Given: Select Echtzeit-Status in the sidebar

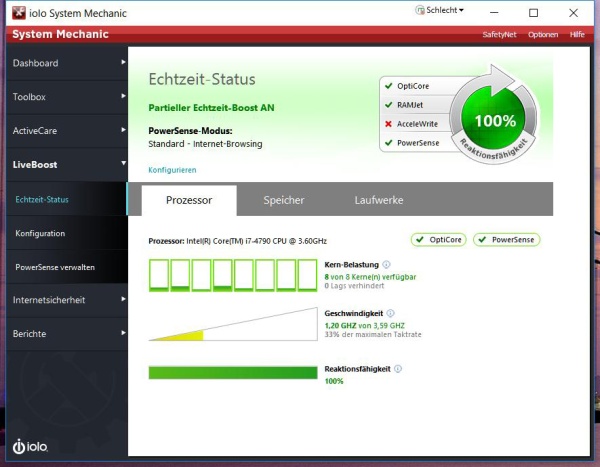Looking at the screenshot, I should point(67,199).
